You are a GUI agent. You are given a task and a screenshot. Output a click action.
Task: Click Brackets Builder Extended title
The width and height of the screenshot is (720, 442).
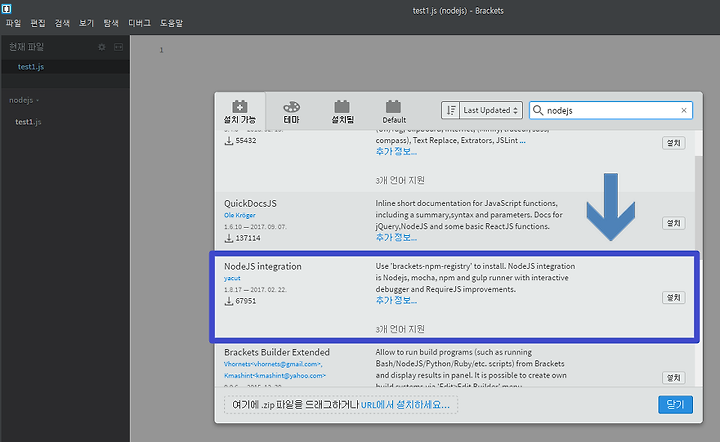click(277, 352)
